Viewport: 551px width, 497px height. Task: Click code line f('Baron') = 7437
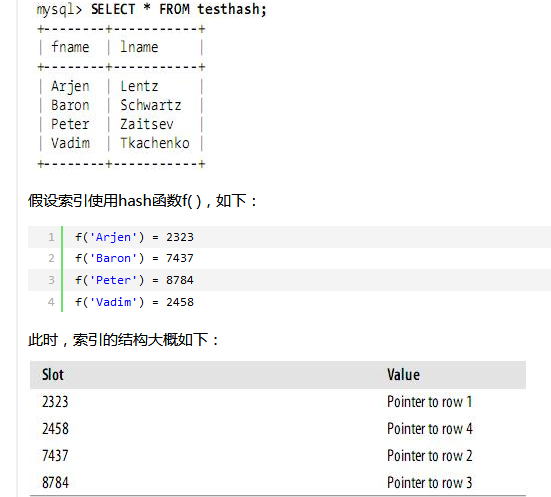134,258
